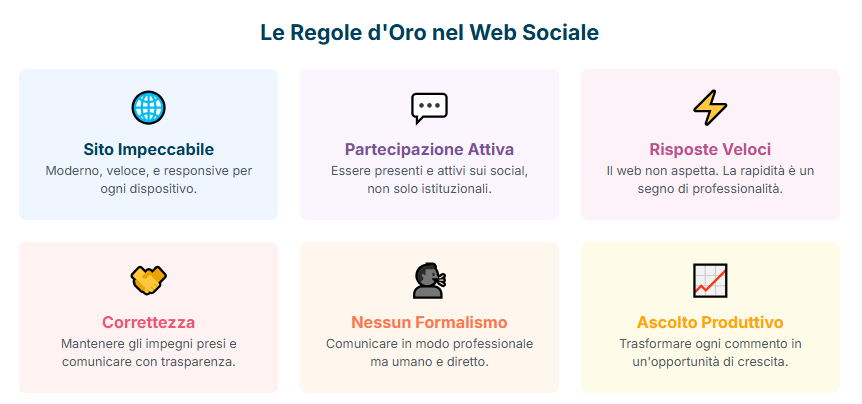Click description text about responsive modern site

(x=149, y=179)
